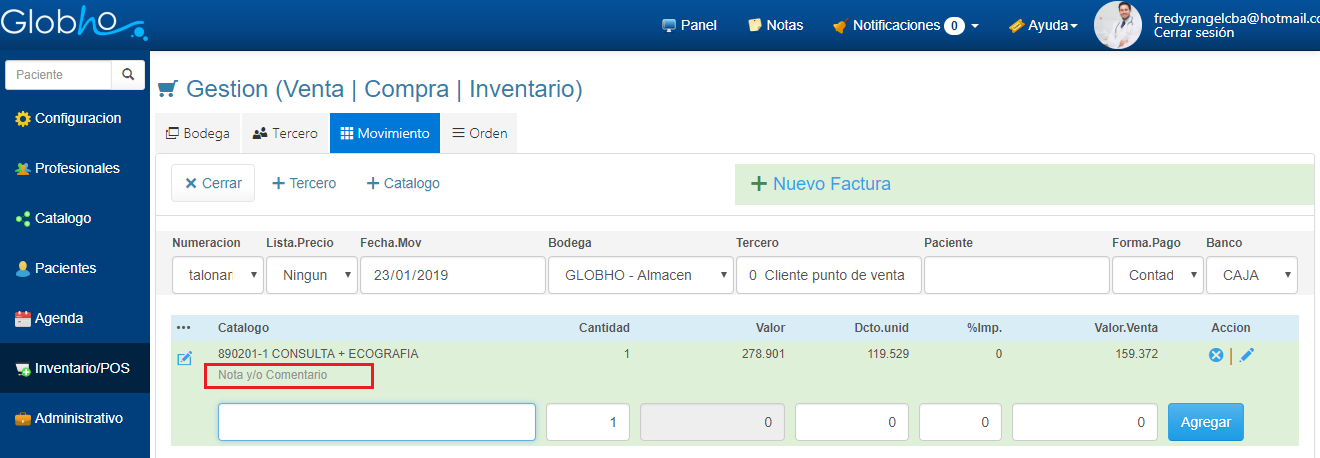Open the Banco CAJA dropdown
1320x458 pixels.
point(1251,275)
